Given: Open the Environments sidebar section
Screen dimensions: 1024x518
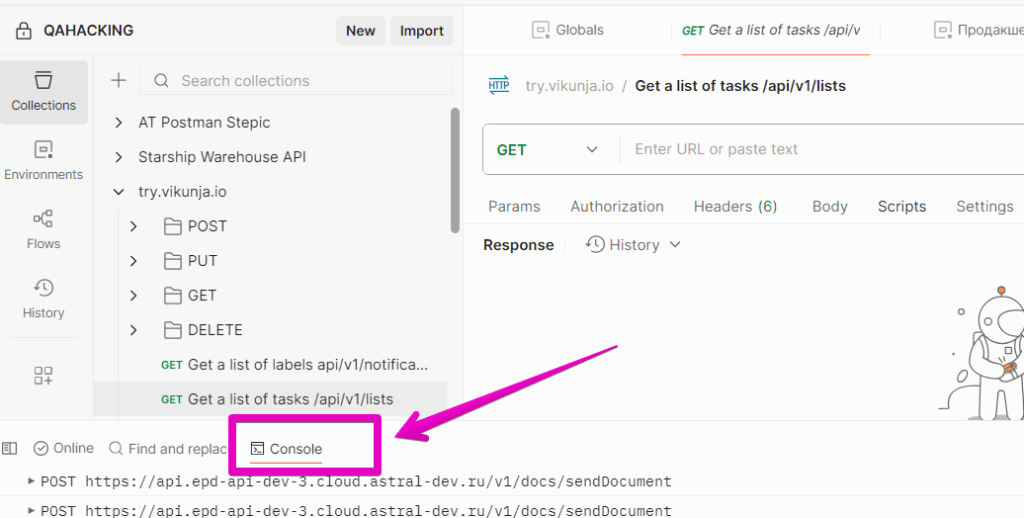Looking at the screenshot, I should (x=44, y=161).
